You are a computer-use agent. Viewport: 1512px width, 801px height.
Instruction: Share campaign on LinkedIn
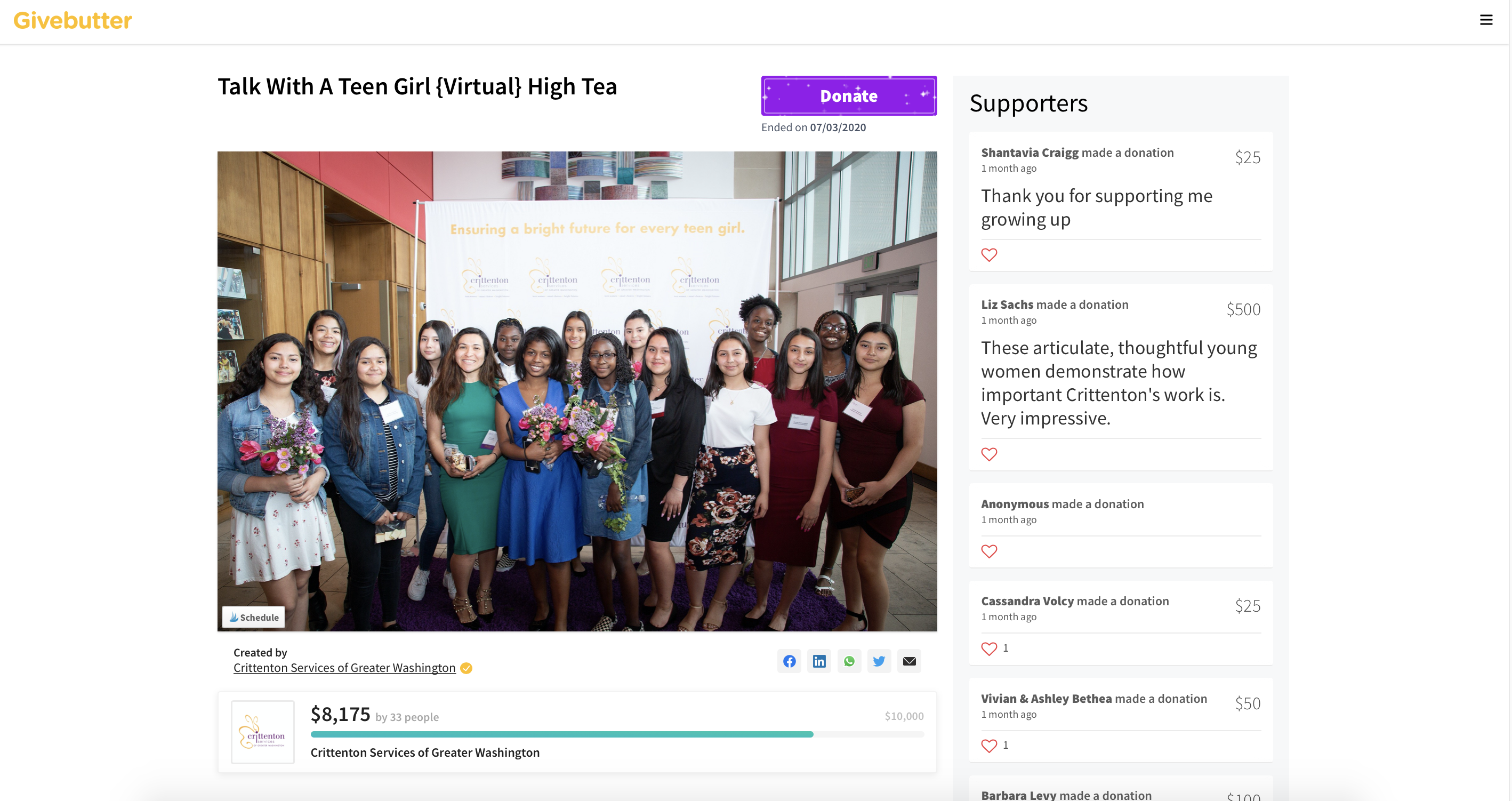(819, 661)
